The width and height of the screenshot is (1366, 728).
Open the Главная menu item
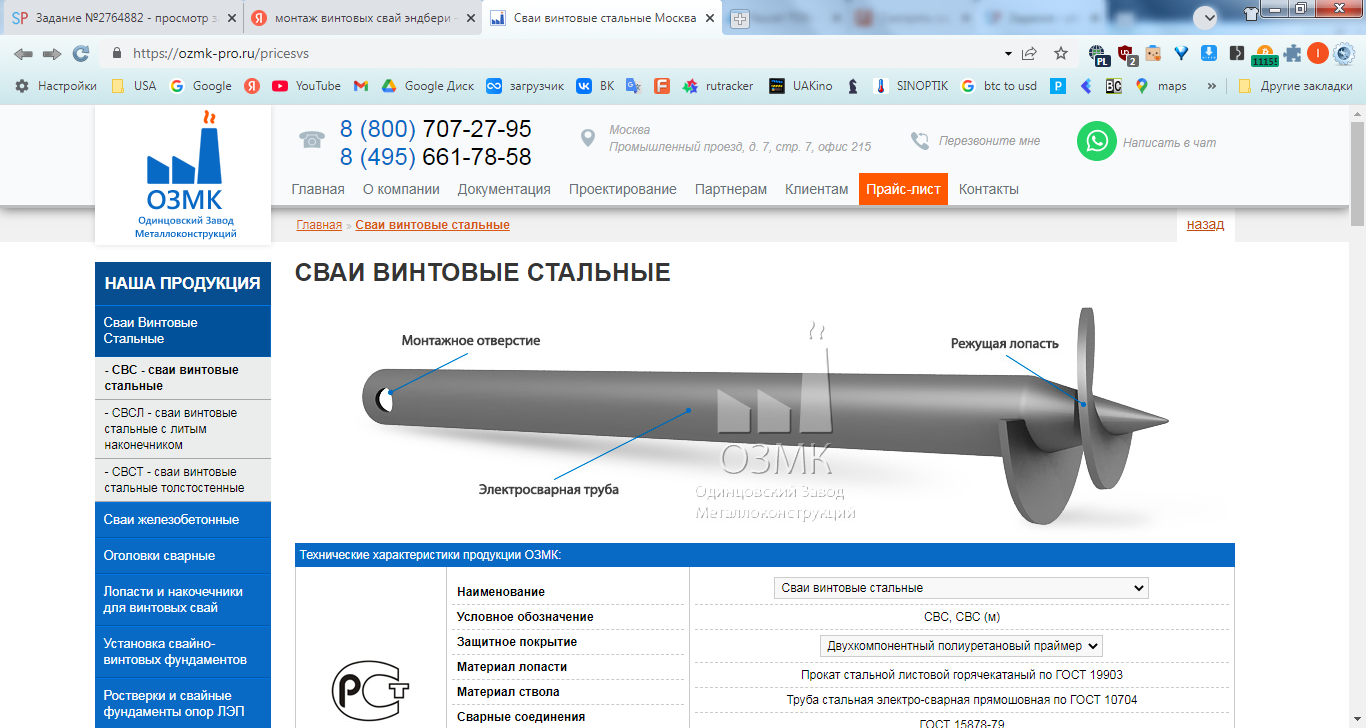tap(318, 189)
